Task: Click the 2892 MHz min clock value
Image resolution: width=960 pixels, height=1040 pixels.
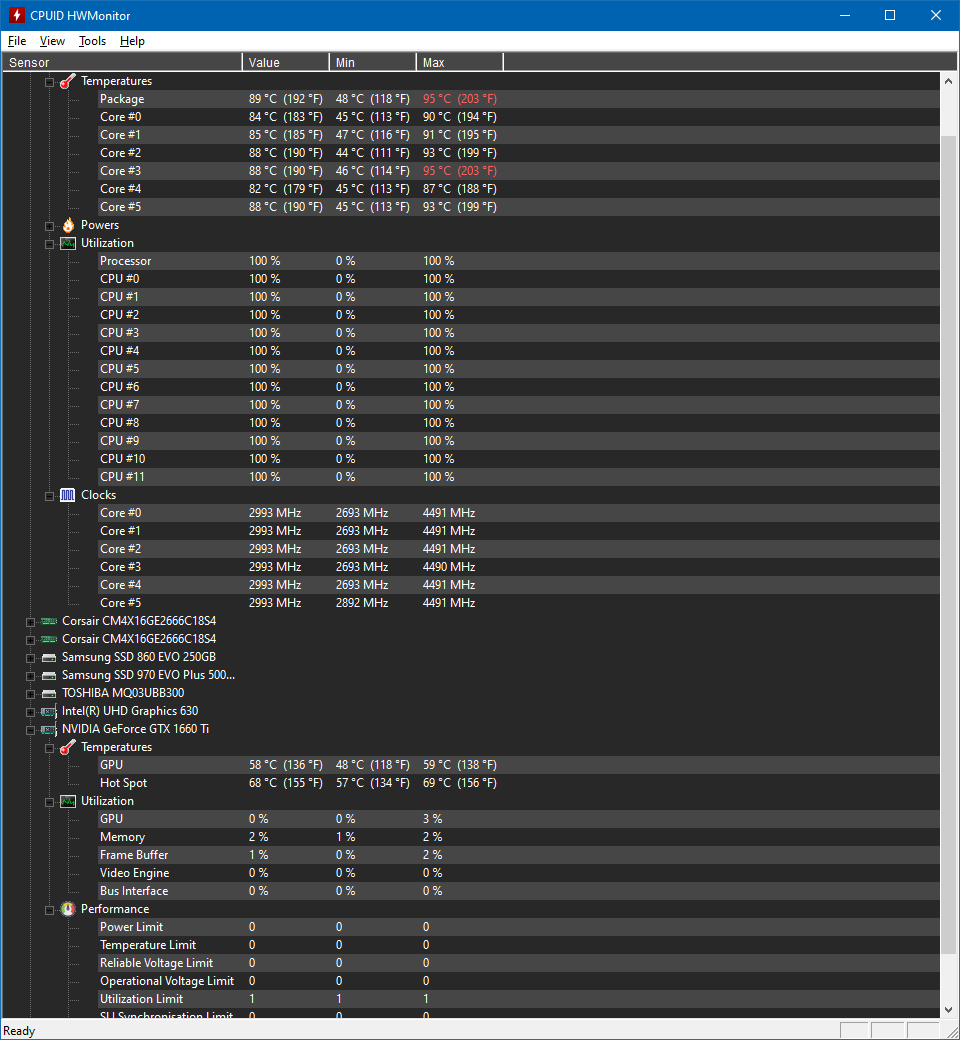Action: (x=362, y=602)
